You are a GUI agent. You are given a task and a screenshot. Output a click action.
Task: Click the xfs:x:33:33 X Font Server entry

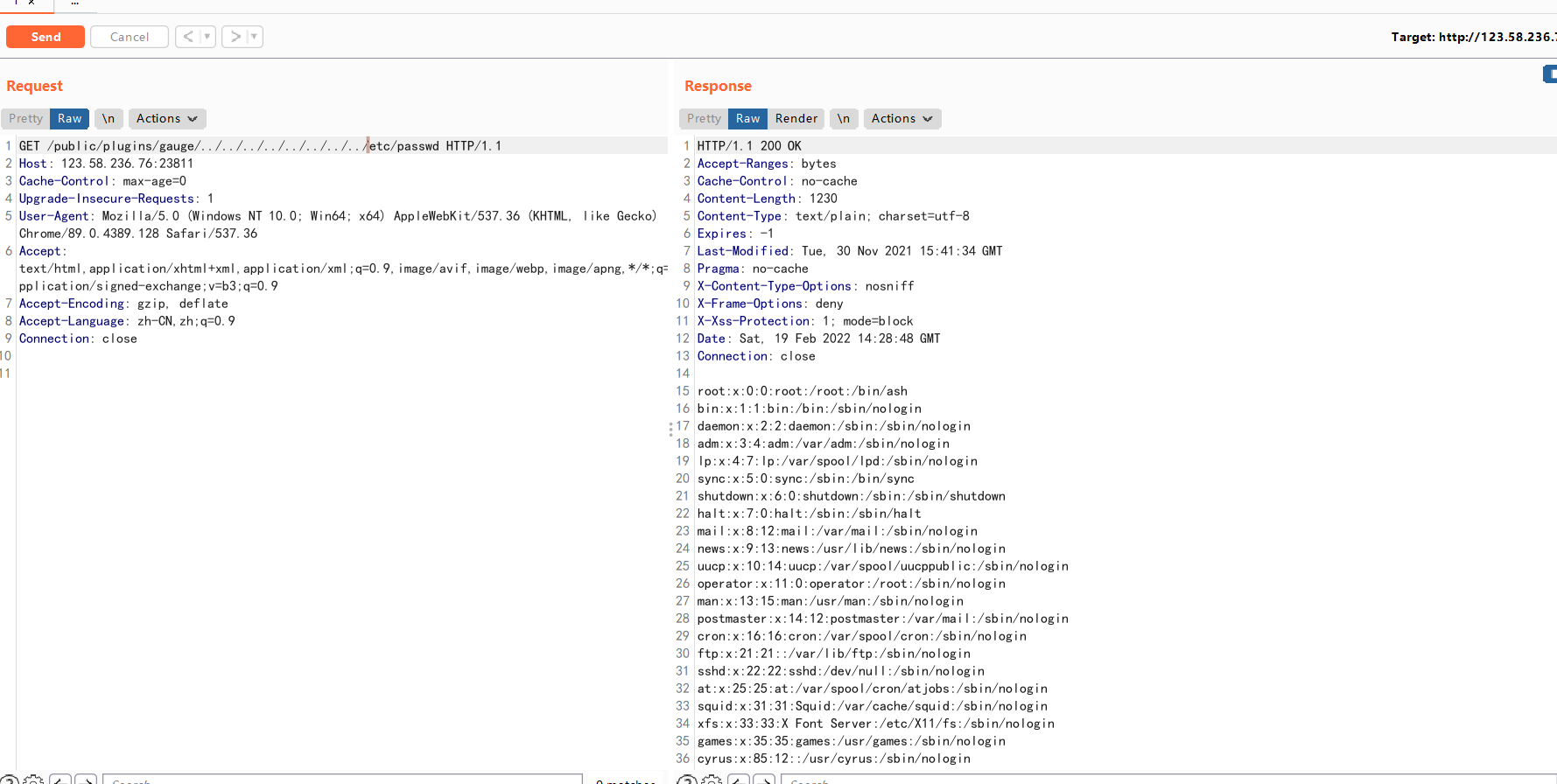pyautogui.click(x=876, y=724)
